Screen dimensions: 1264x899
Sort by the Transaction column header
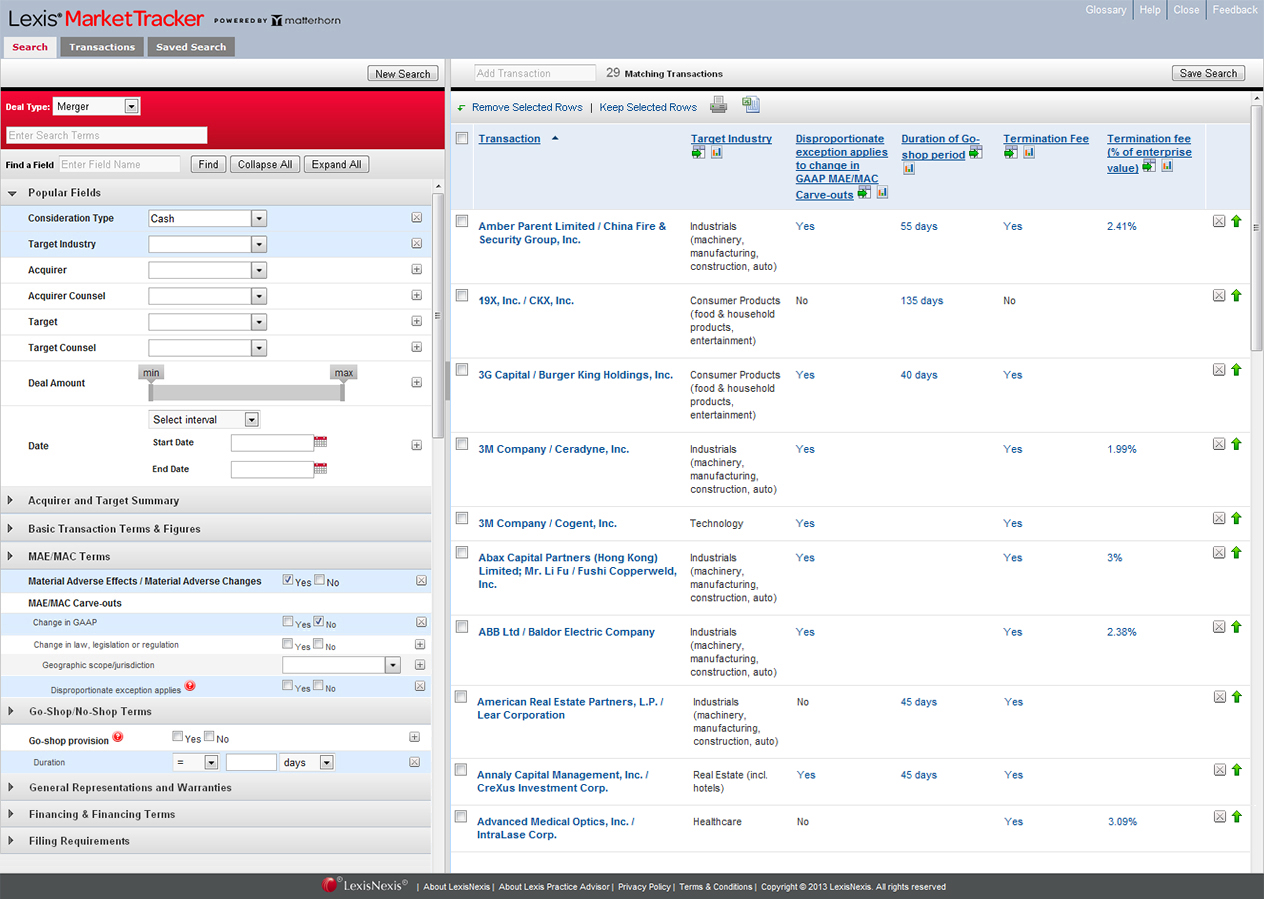510,139
